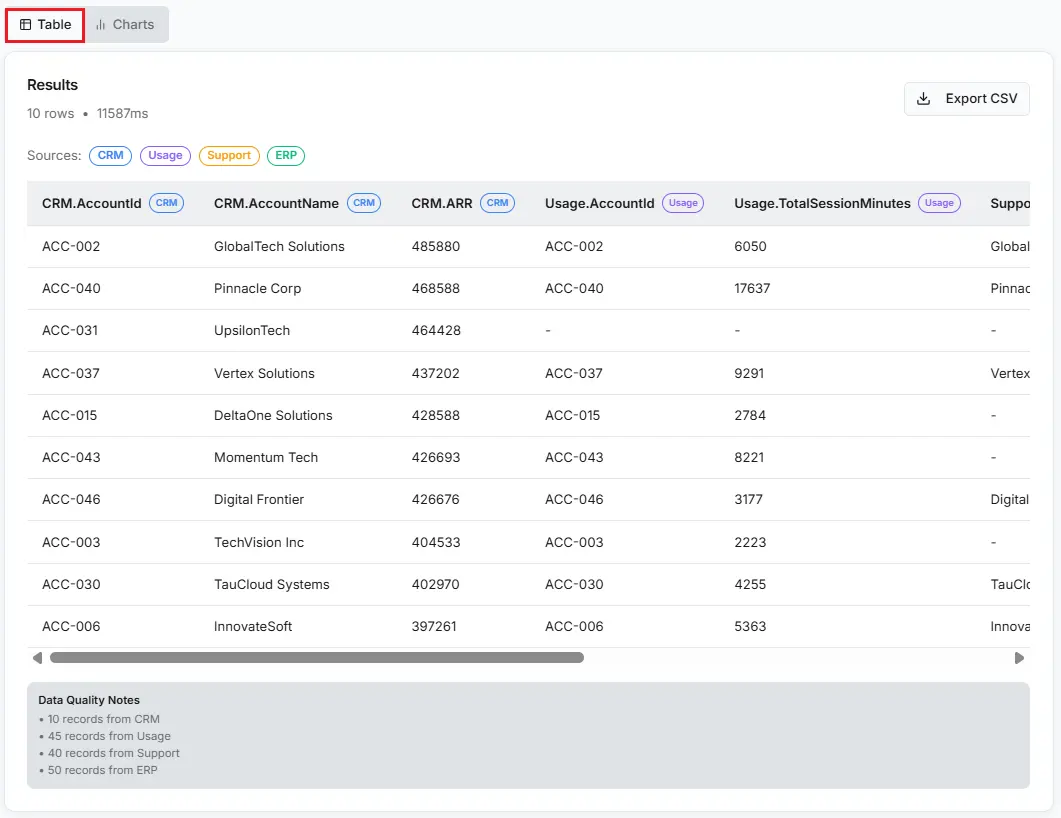The image size is (1061, 818).
Task: Open the Charts tab
Action: point(125,25)
